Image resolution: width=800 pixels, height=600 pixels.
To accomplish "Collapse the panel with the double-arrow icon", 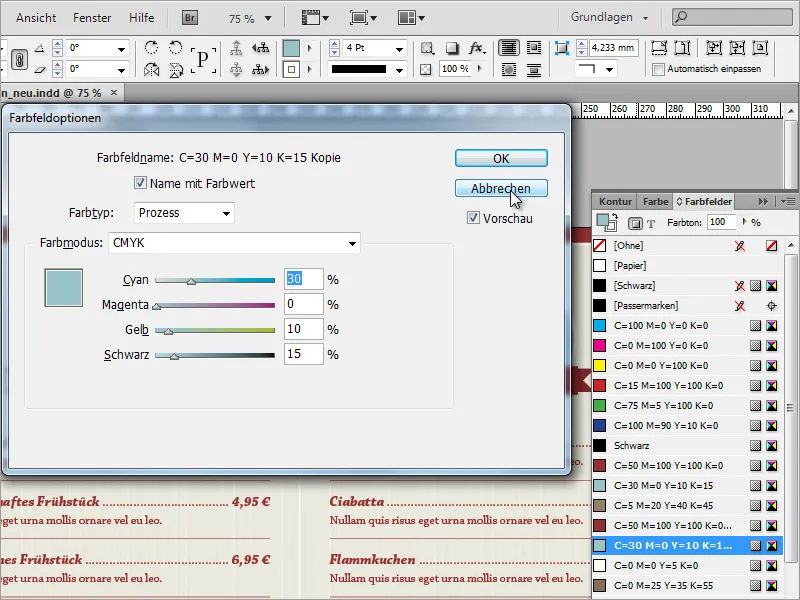I will [763, 202].
